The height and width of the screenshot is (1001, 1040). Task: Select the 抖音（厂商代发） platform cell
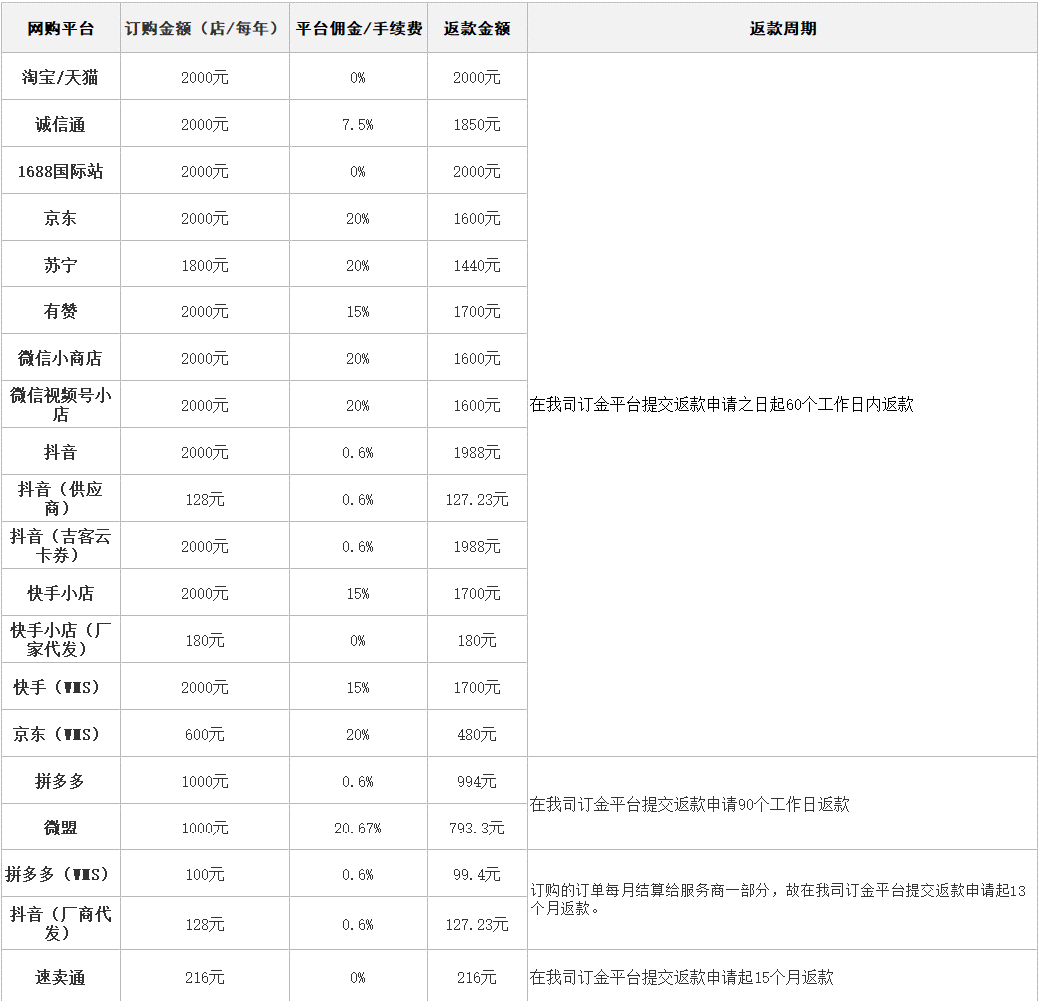click(x=60, y=923)
